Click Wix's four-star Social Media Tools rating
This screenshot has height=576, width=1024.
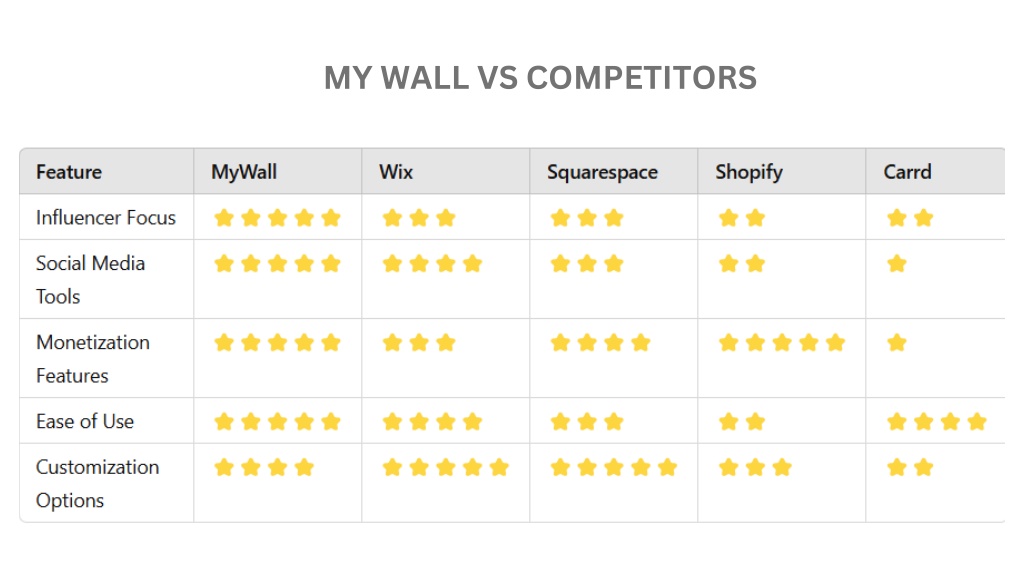(432, 264)
